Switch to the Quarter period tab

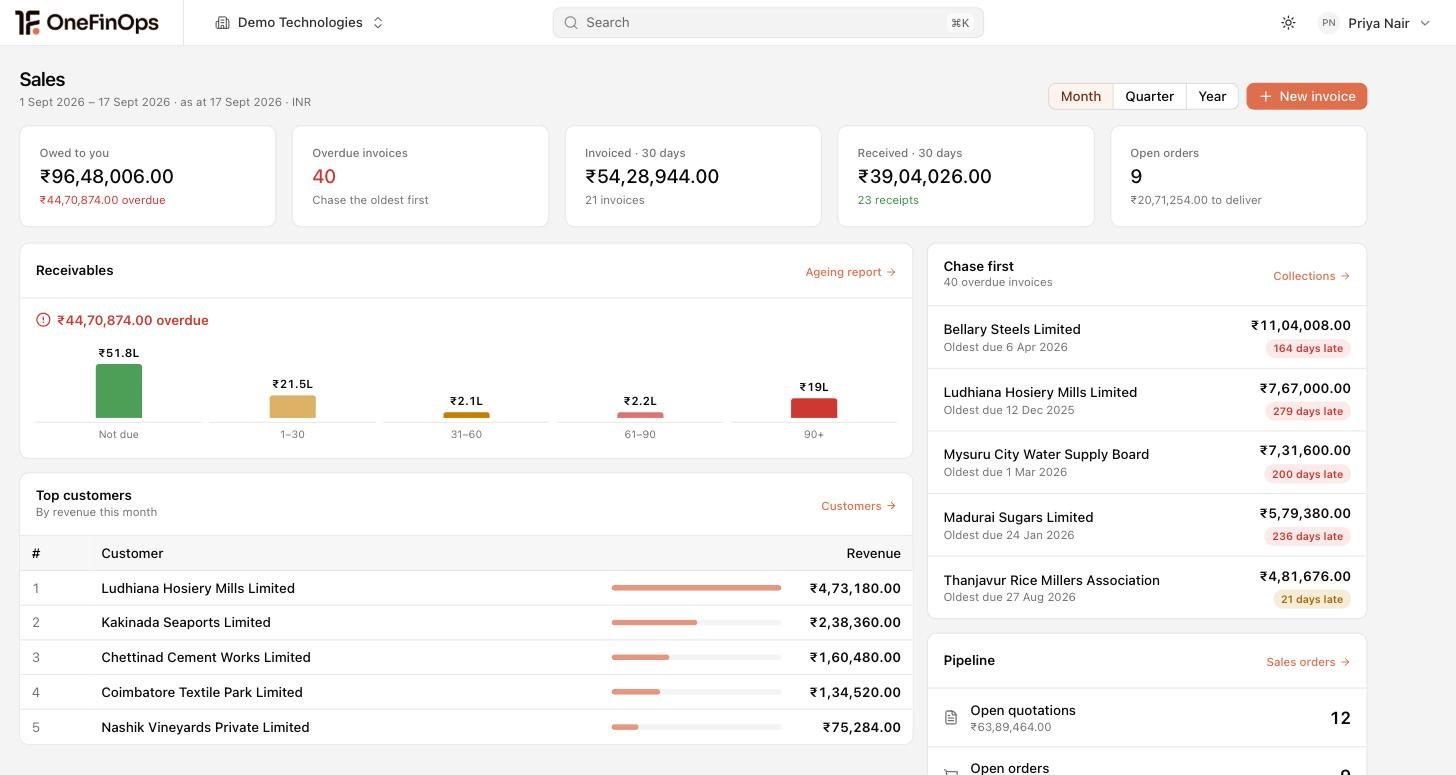click(1149, 96)
